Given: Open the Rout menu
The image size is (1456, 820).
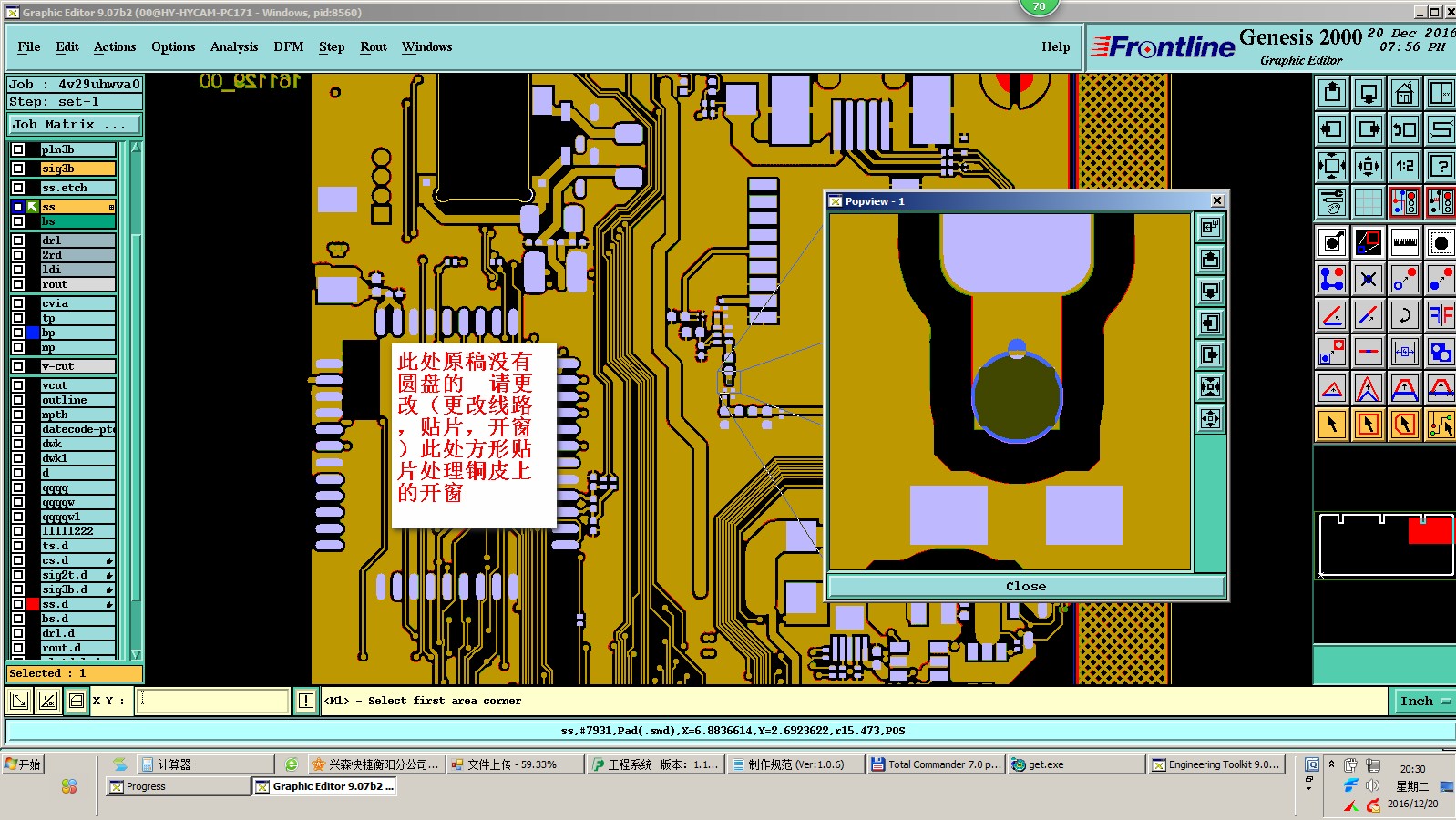Looking at the screenshot, I should pos(374,46).
